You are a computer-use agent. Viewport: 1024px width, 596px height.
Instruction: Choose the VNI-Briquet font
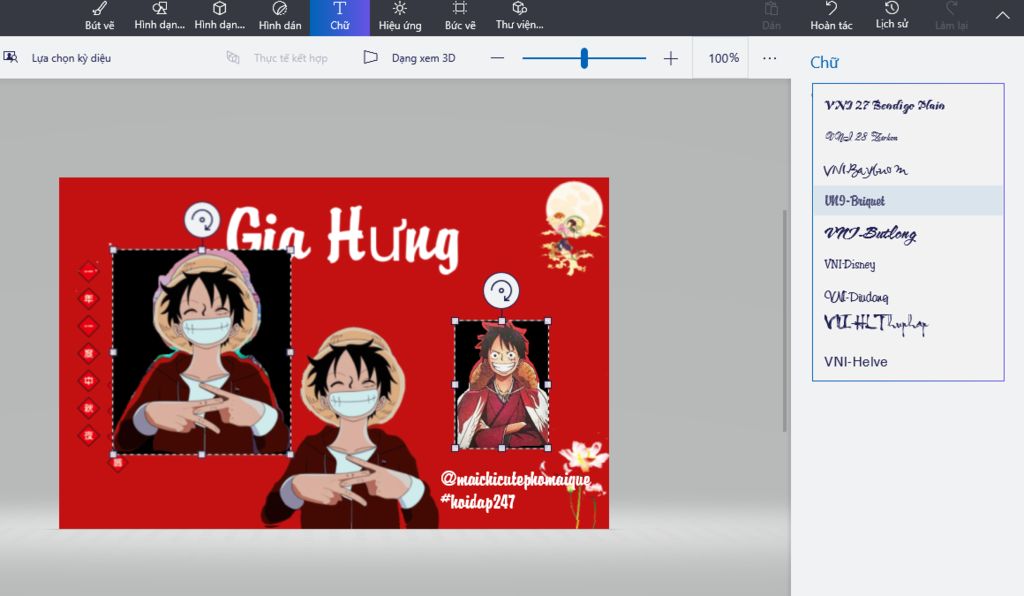point(908,200)
